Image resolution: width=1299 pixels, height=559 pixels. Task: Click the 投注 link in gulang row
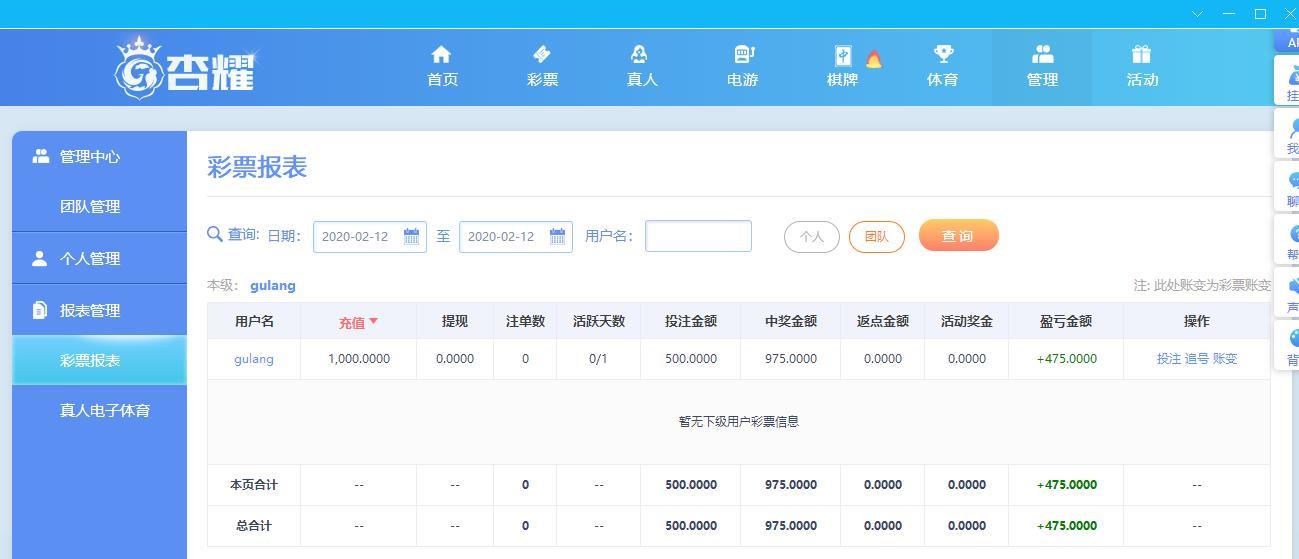coord(1169,358)
